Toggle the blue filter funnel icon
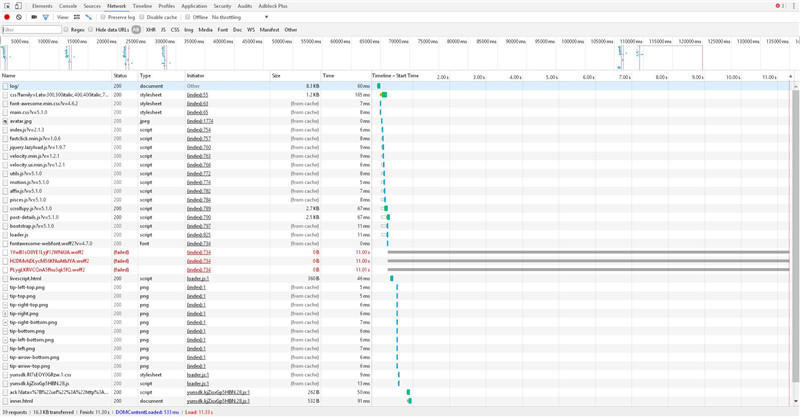Image resolution: width=800 pixels, height=417 pixels. 45,17
